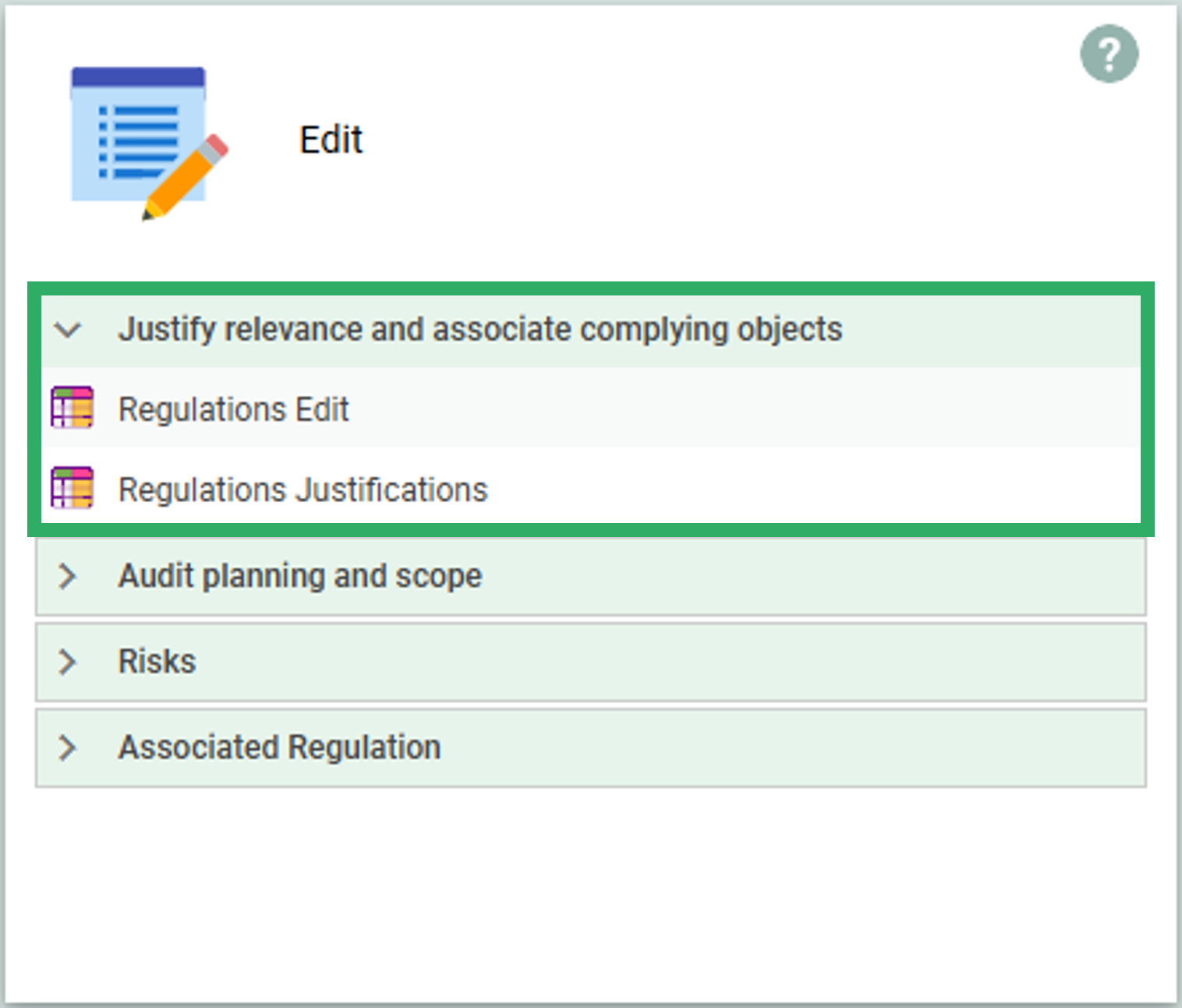Collapse the Justify relevance section chevron
Image resolution: width=1182 pixels, height=1008 pixels.
pos(68,330)
